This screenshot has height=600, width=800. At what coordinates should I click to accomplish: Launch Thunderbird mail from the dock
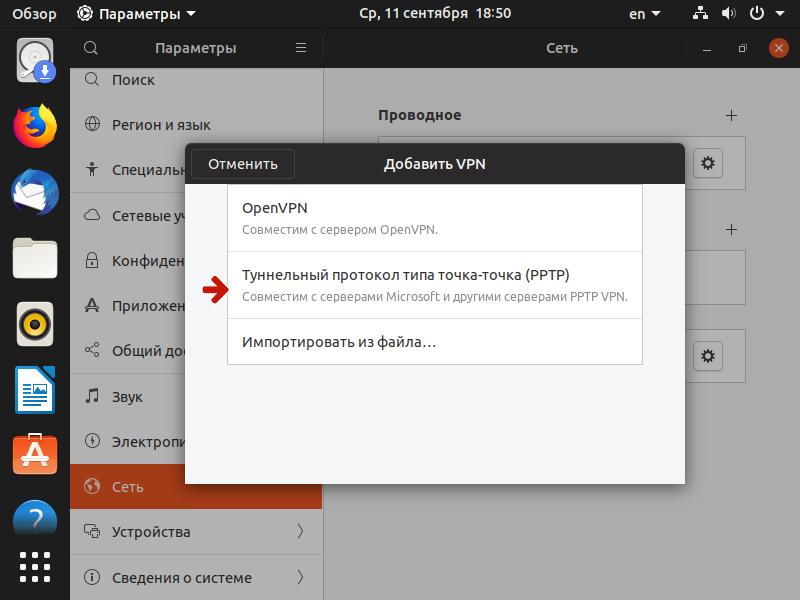(x=34, y=192)
